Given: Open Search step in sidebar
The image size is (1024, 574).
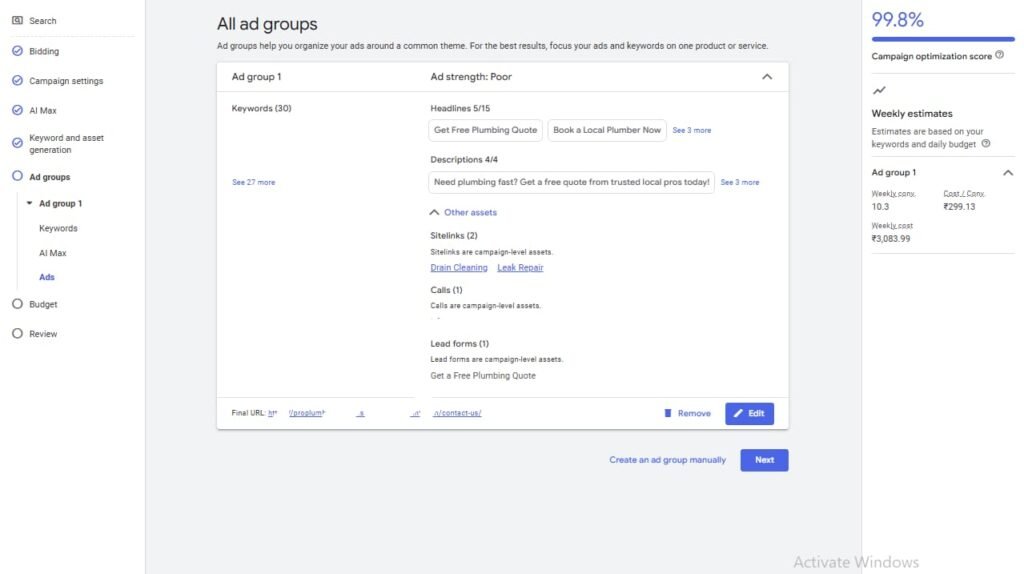Looking at the screenshot, I should tap(42, 21).
